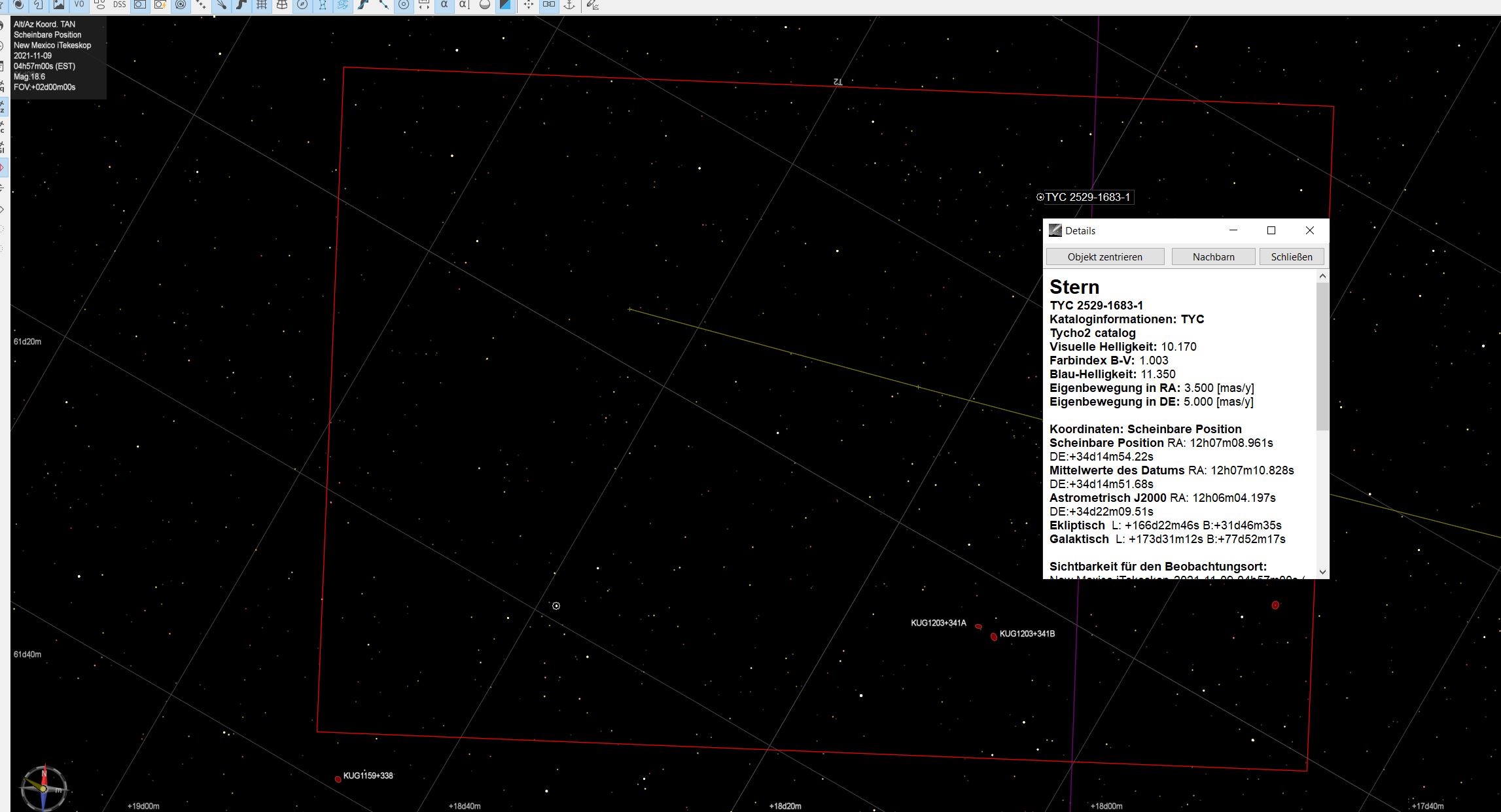Click the Mag.18.6 info line
The width and height of the screenshot is (1501, 812).
[29, 77]
